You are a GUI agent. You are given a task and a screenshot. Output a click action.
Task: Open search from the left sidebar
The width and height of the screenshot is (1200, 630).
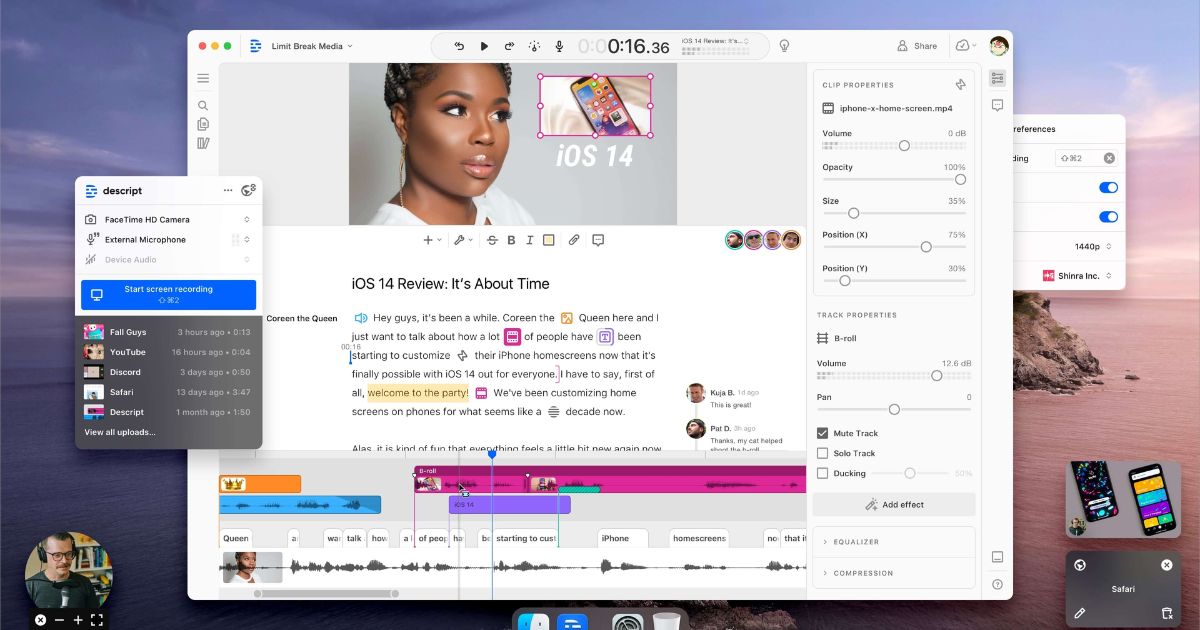(203, 105)
